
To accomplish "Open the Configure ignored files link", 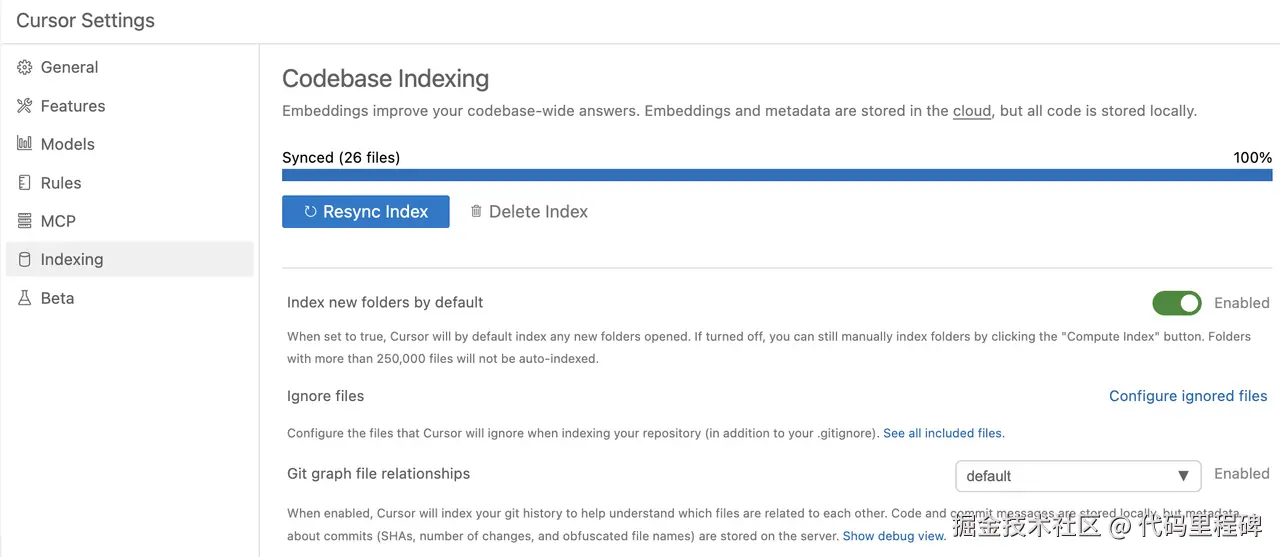I will 1188,396.
